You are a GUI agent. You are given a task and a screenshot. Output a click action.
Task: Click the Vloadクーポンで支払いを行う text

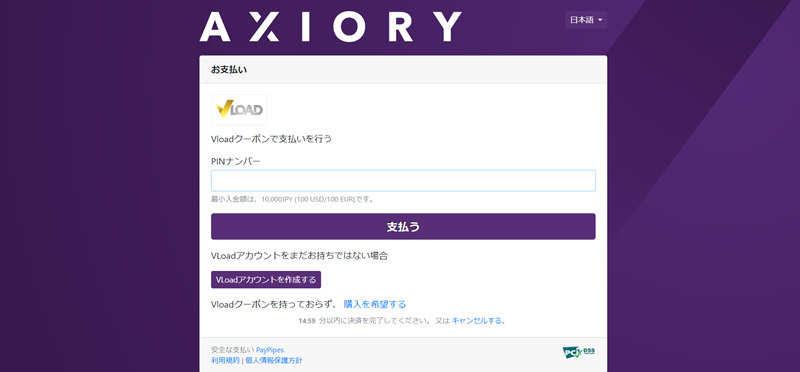pyautogui.click(x=271, y=139)
